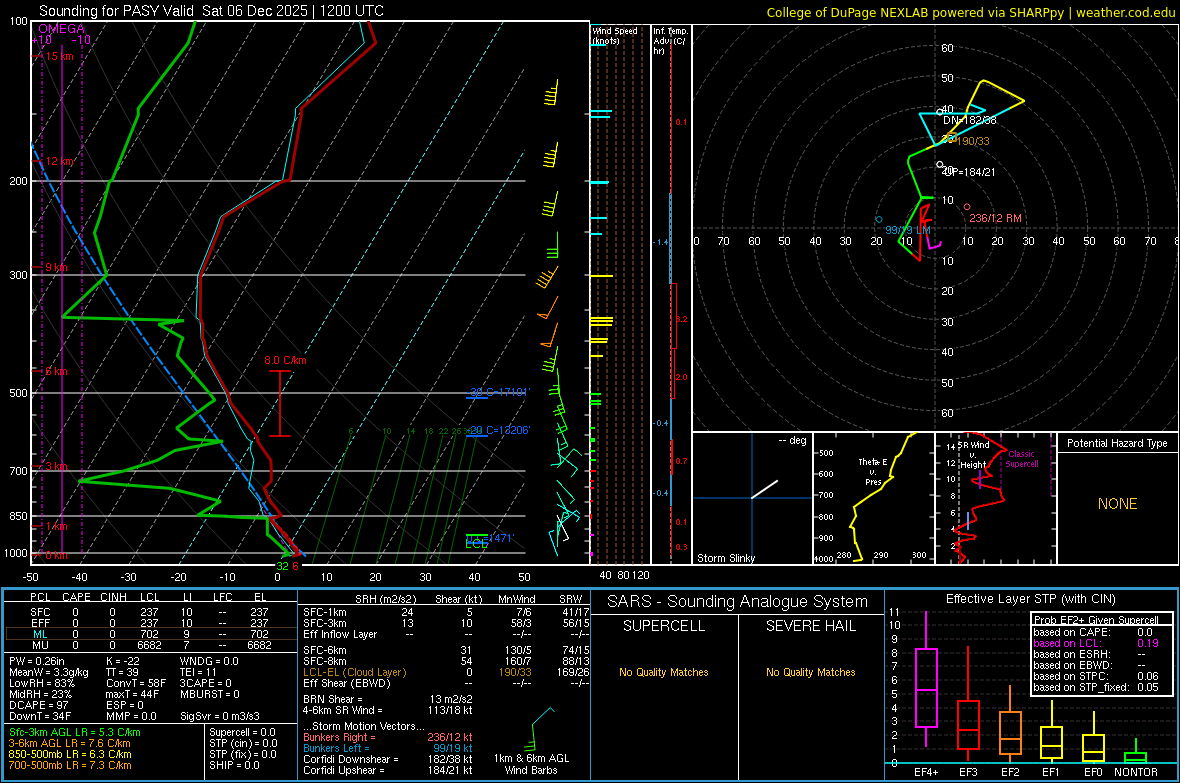This screenshot has height=783, width=1180.
Task: Click the magenta "based on LCL: 0.19" line
Action: 1096,643
